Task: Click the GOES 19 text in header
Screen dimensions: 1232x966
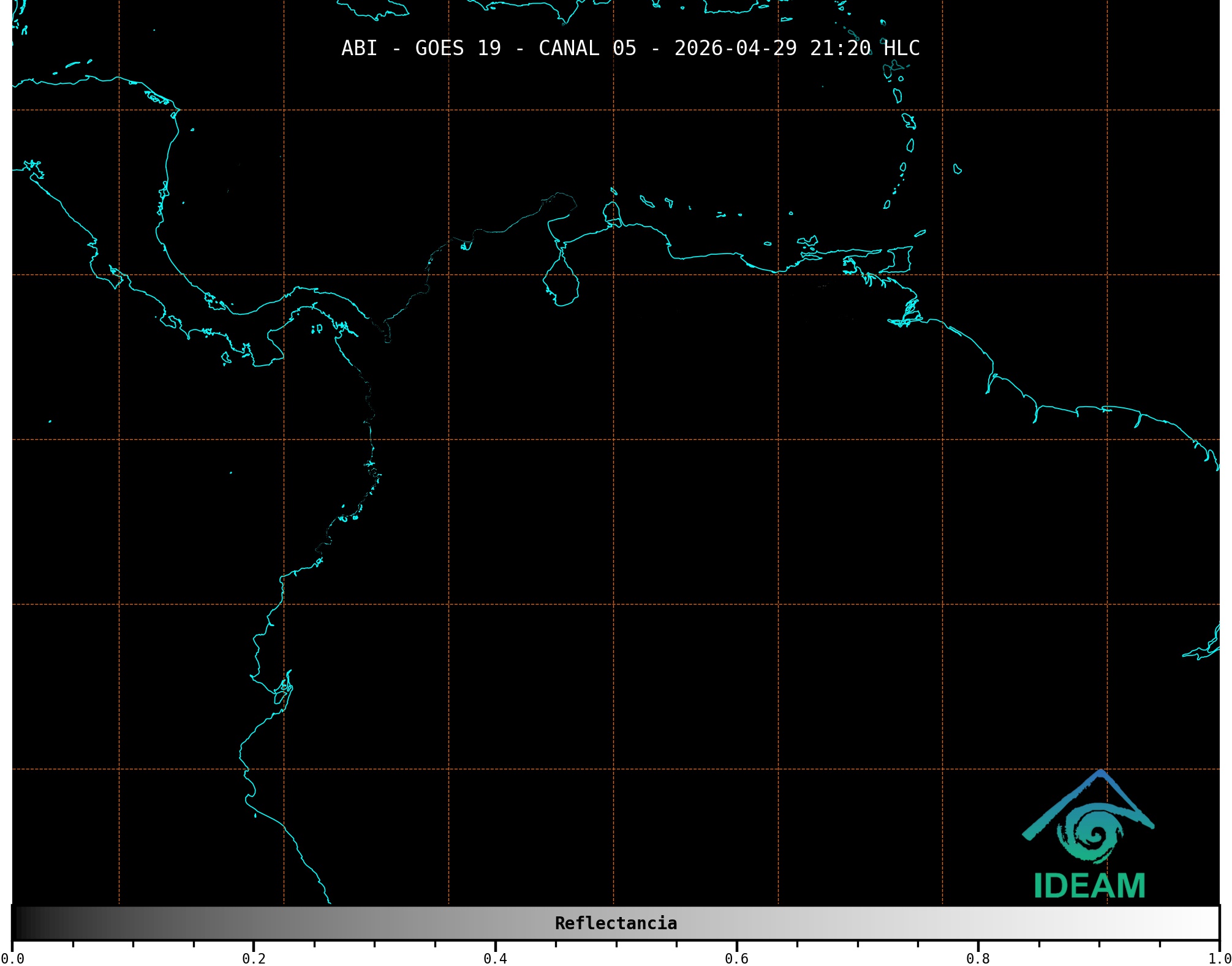Action: [x=458, y=48]
